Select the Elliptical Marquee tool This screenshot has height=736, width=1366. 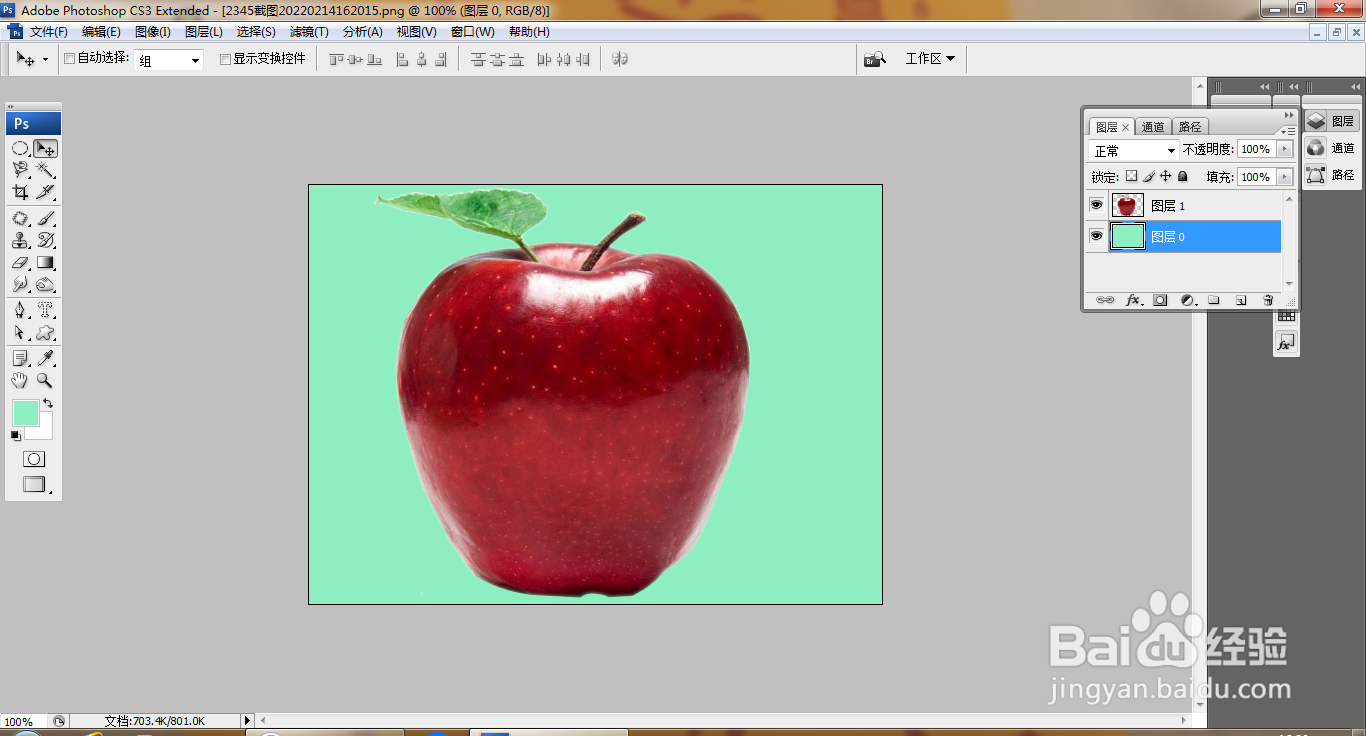(x=20, y=148)
